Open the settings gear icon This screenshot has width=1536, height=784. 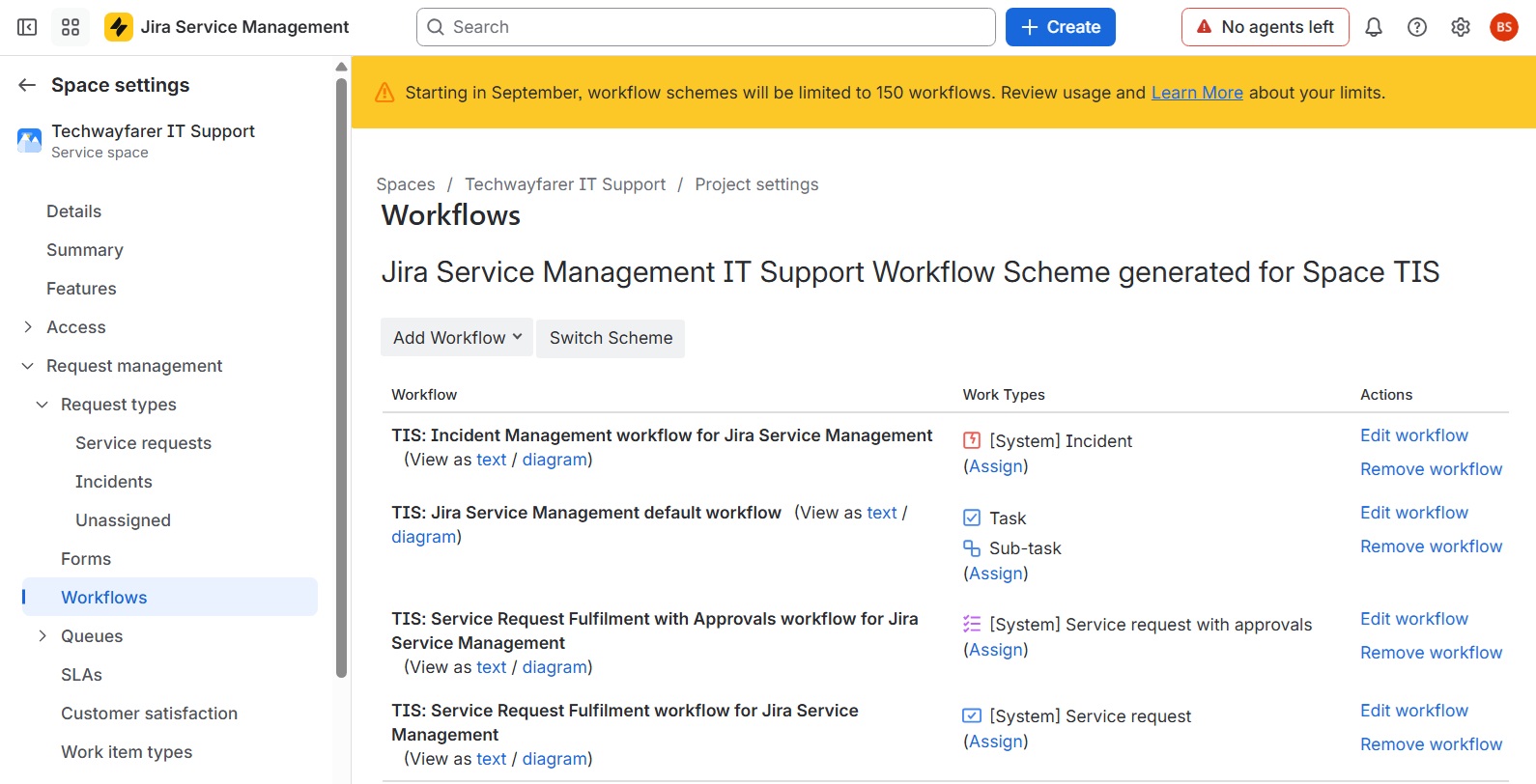click(1461, 27)
